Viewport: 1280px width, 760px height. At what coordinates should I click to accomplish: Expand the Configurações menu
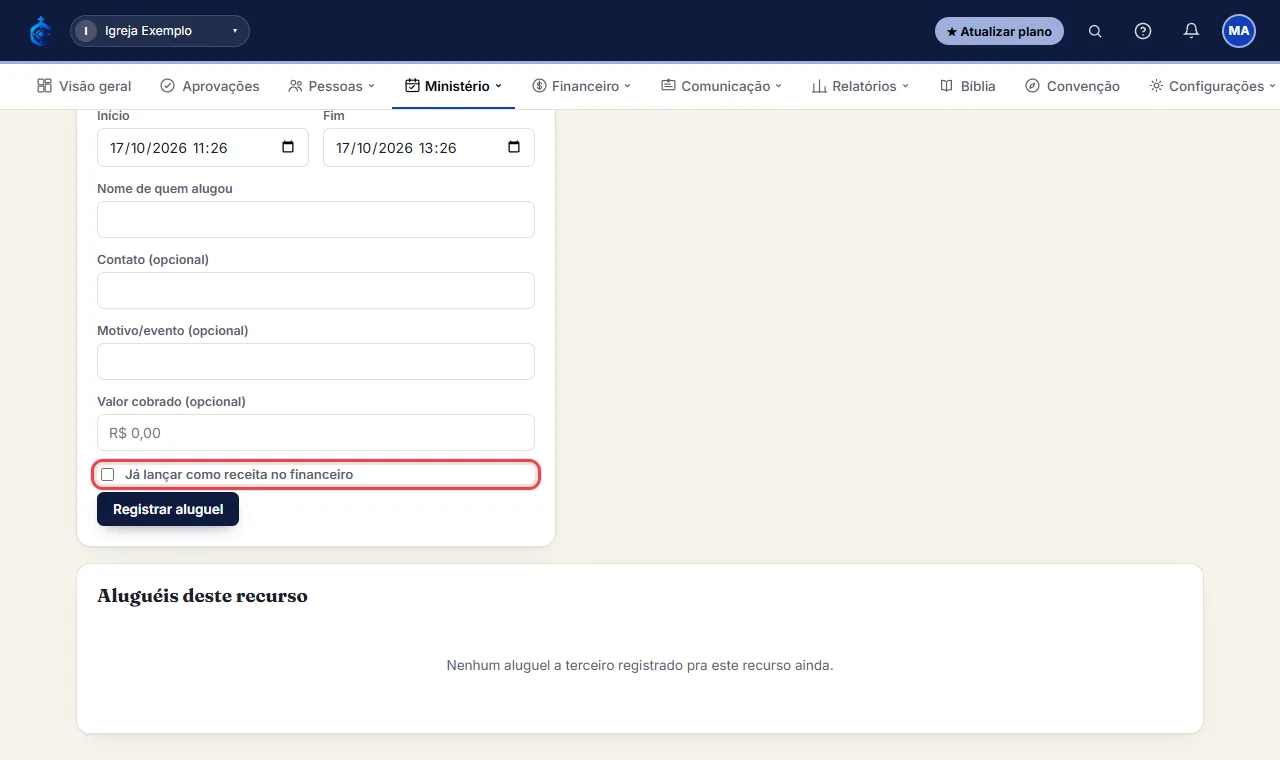click(1212, 86)
